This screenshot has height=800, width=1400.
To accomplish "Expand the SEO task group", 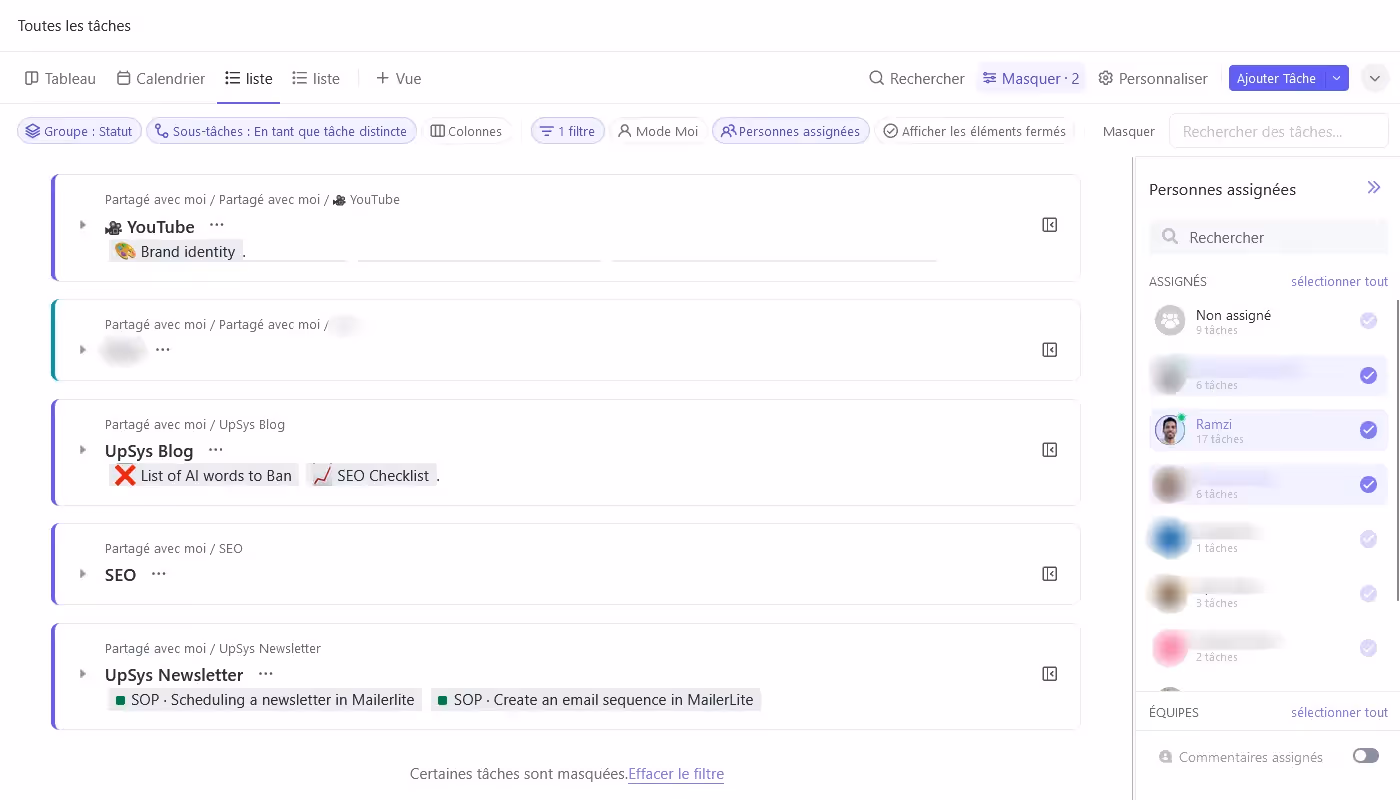I will tap(83, 573).
